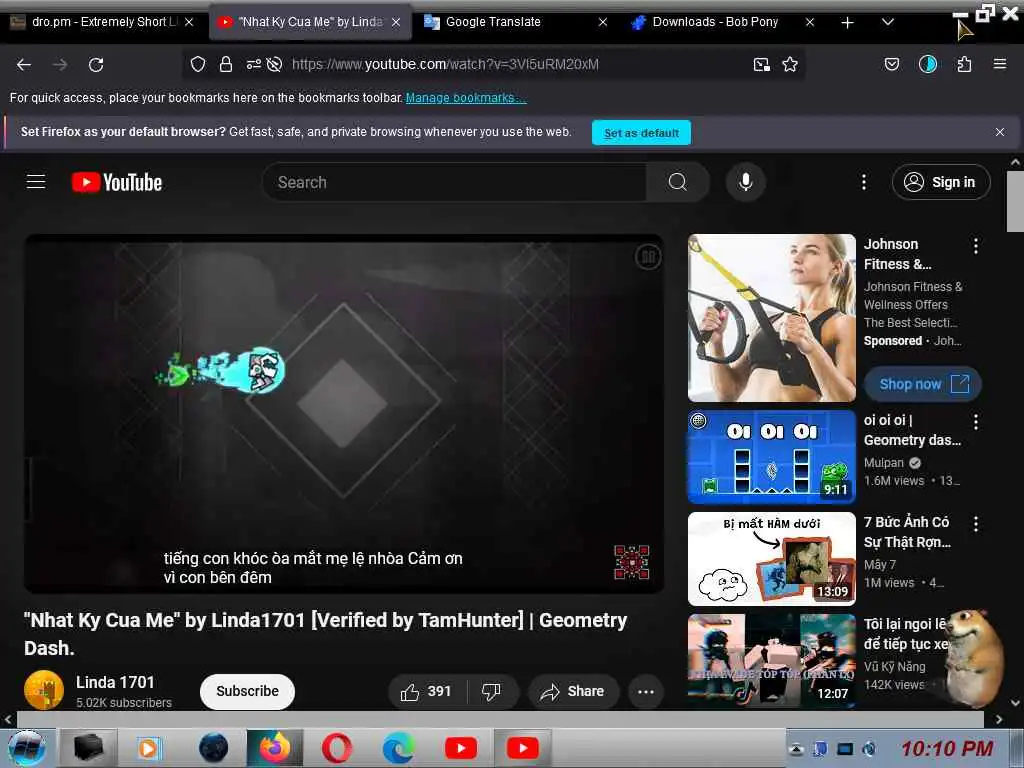
Task: Open media player taskbar icon
Action: (148, 748)
